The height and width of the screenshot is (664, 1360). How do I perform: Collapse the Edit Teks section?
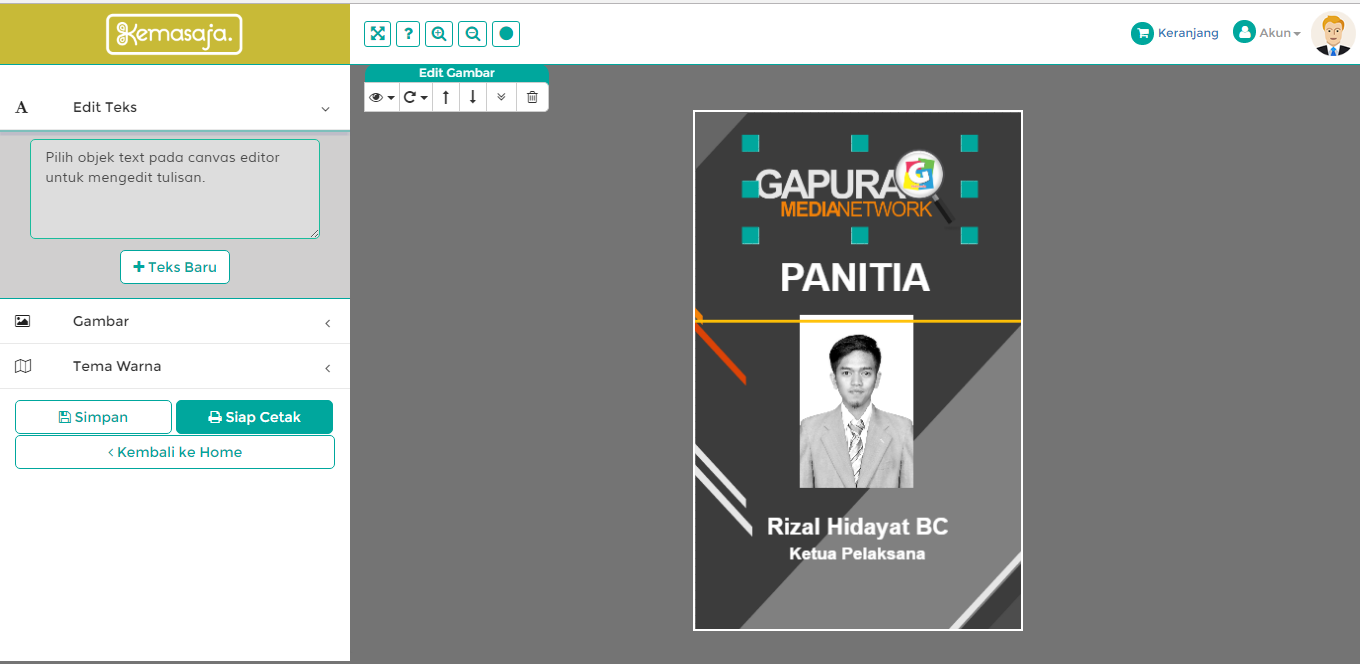[x=175, y=107]
